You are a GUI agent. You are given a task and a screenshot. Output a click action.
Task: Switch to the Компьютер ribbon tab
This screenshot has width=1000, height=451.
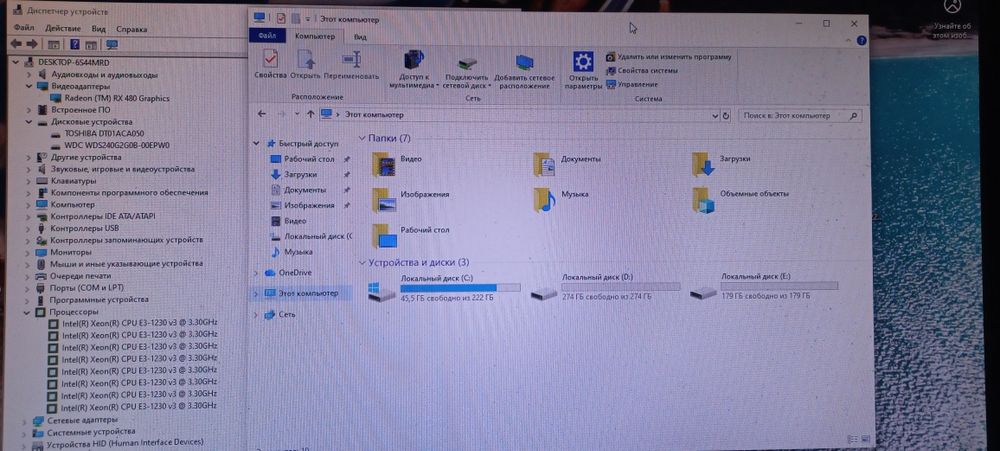click(314, 36)
